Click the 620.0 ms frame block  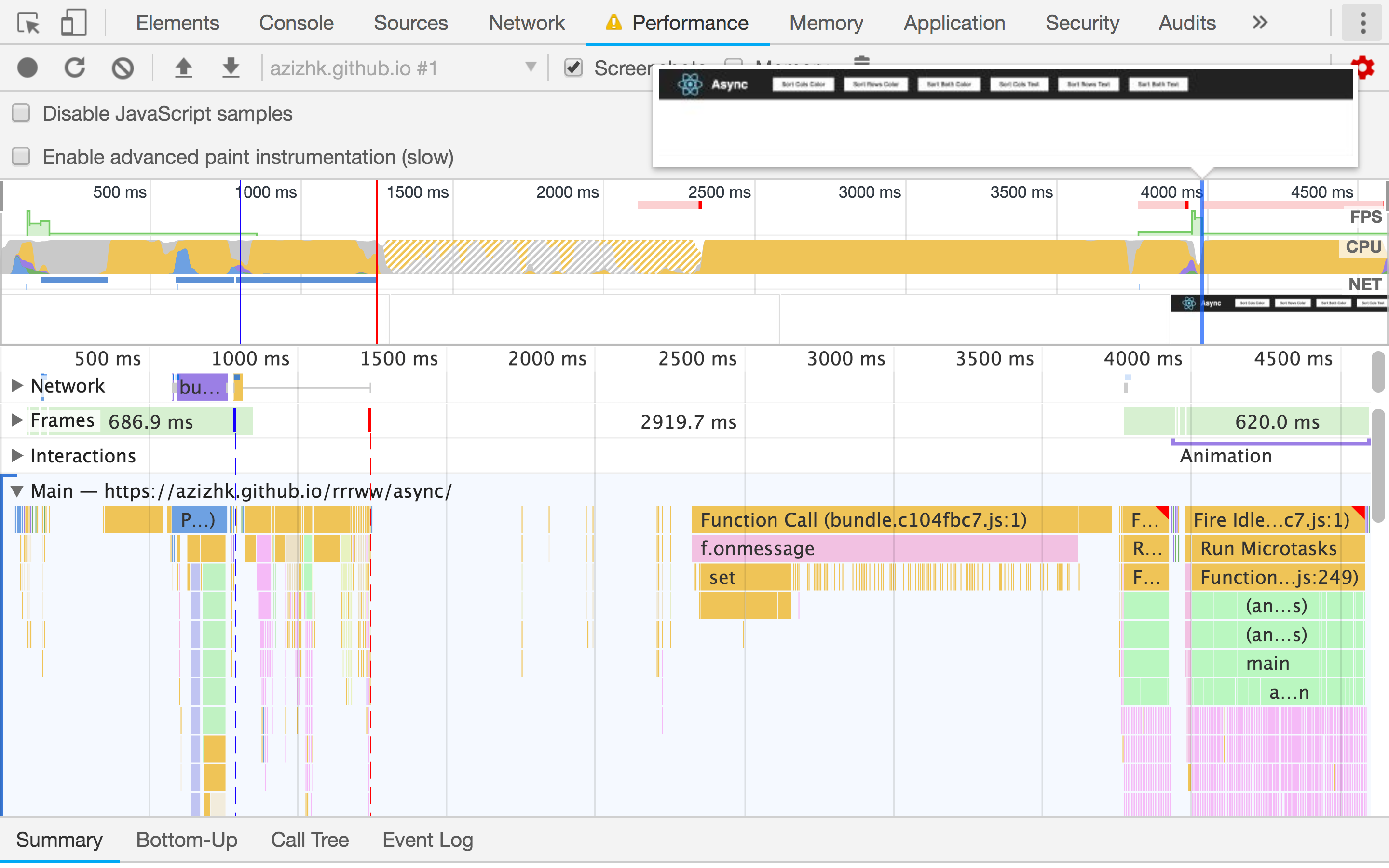click(1277, 422)
